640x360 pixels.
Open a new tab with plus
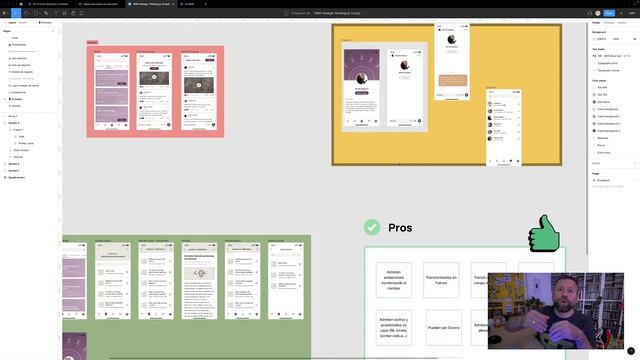pyautogui.click(x=205, y=4)
